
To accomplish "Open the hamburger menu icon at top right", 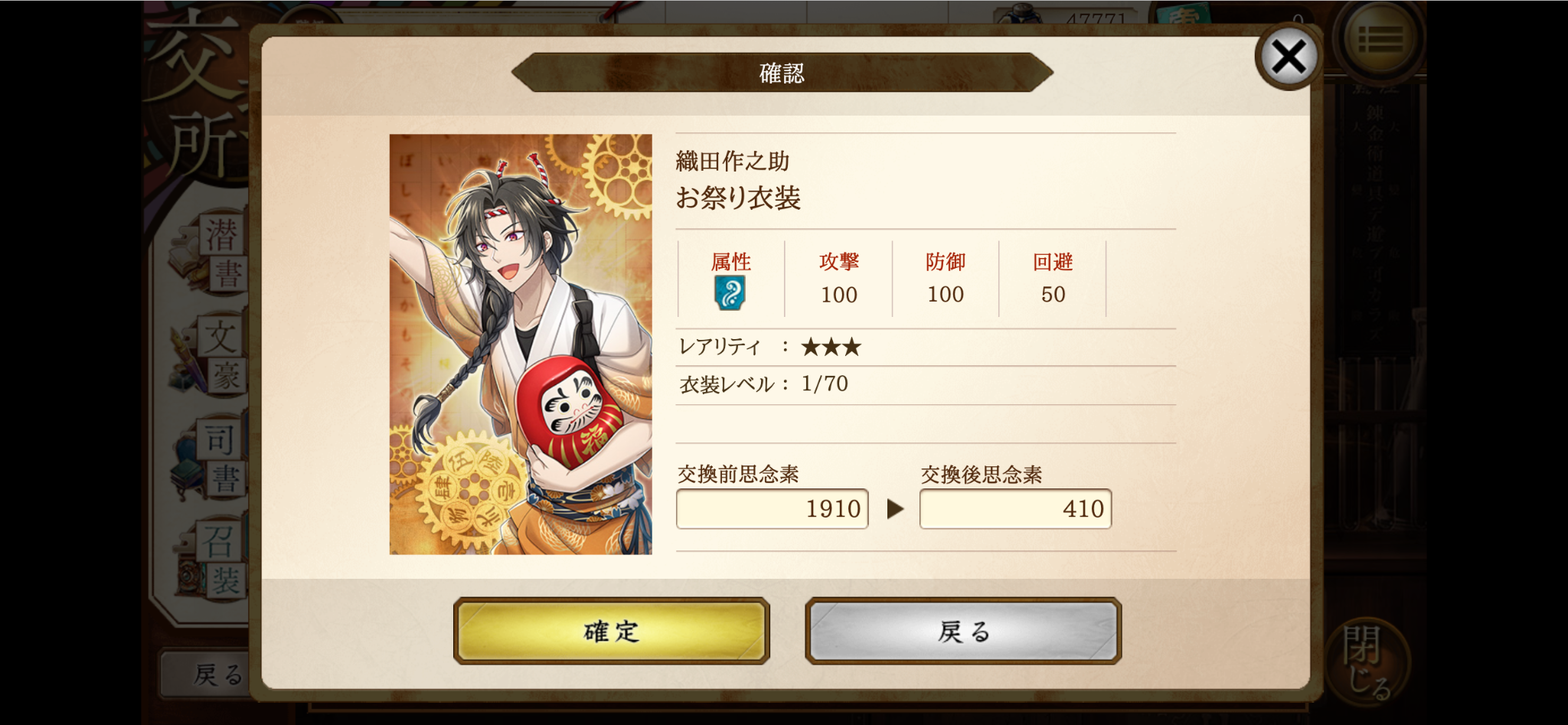I will 1380,38.
